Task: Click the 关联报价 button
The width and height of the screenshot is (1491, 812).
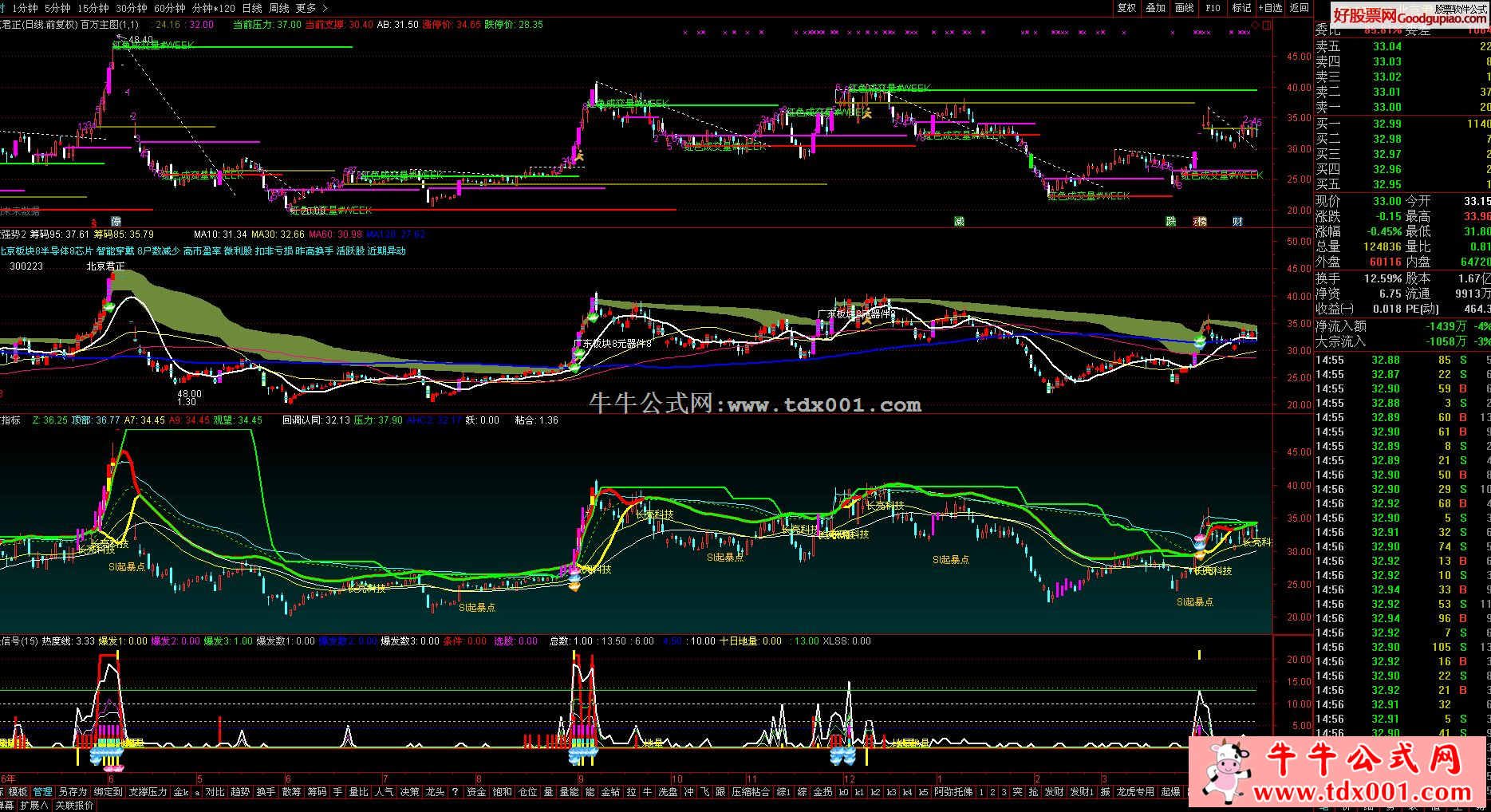Action: coord(74,806)
